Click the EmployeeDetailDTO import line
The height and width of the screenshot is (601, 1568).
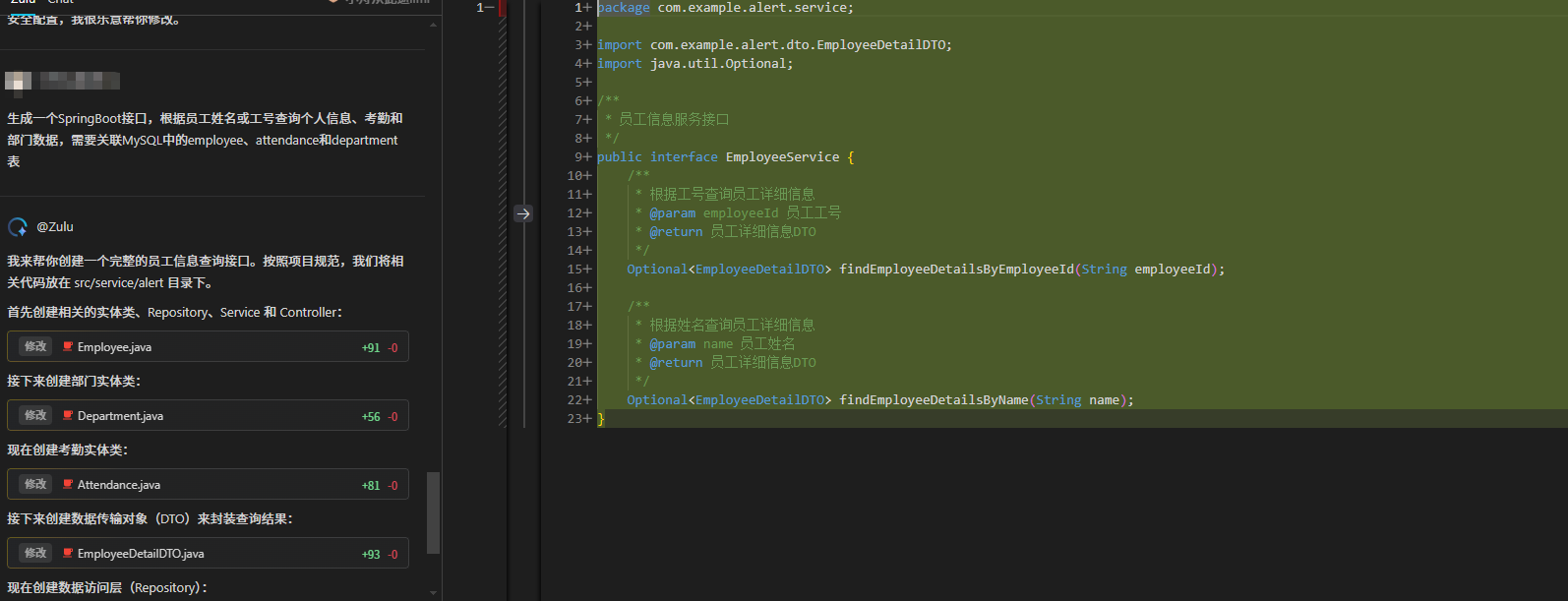774,45
